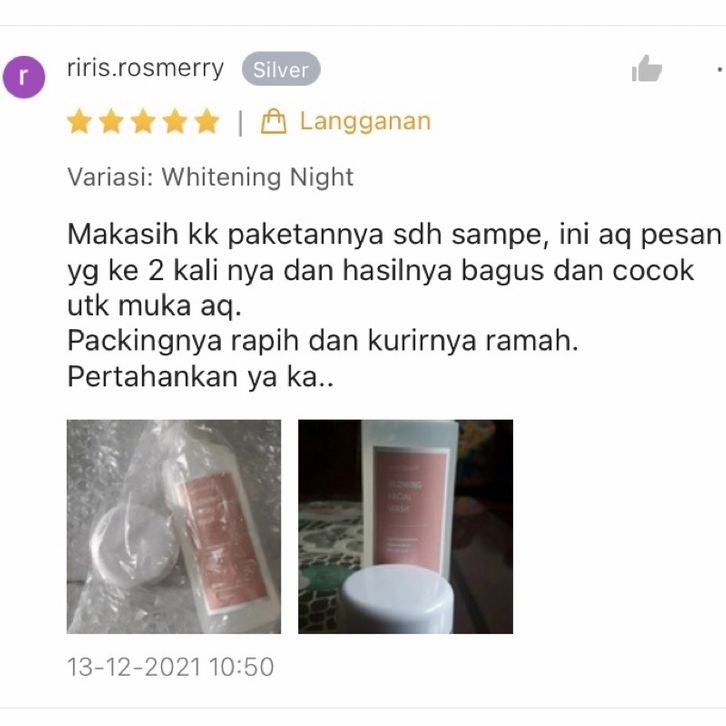Open the purple 'r' profile avatar

24,77
